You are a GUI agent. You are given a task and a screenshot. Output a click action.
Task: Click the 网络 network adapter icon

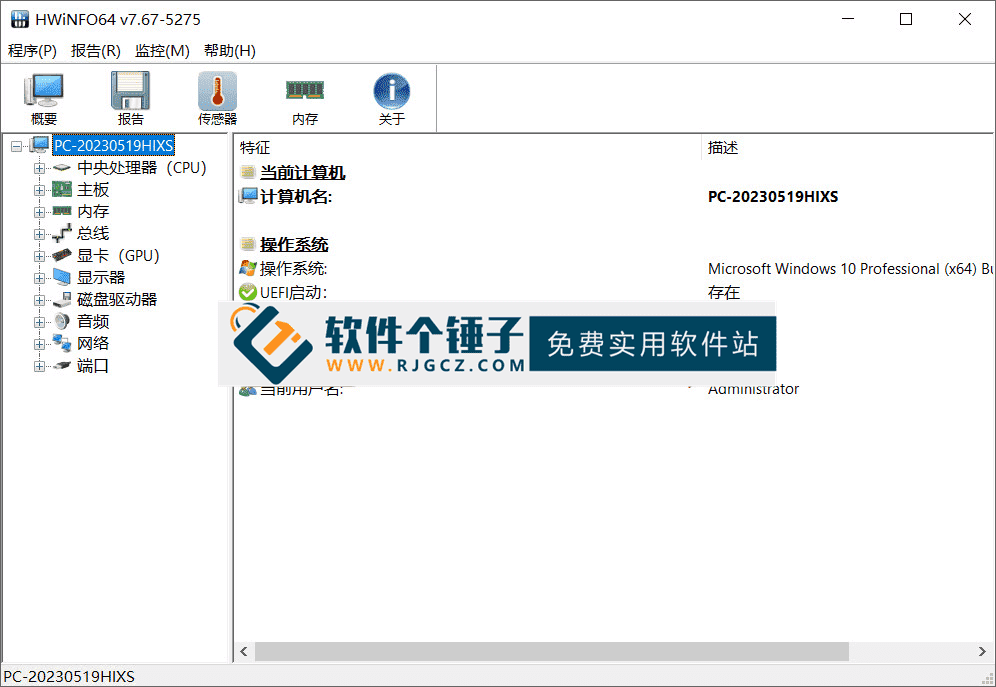[61, 343]
